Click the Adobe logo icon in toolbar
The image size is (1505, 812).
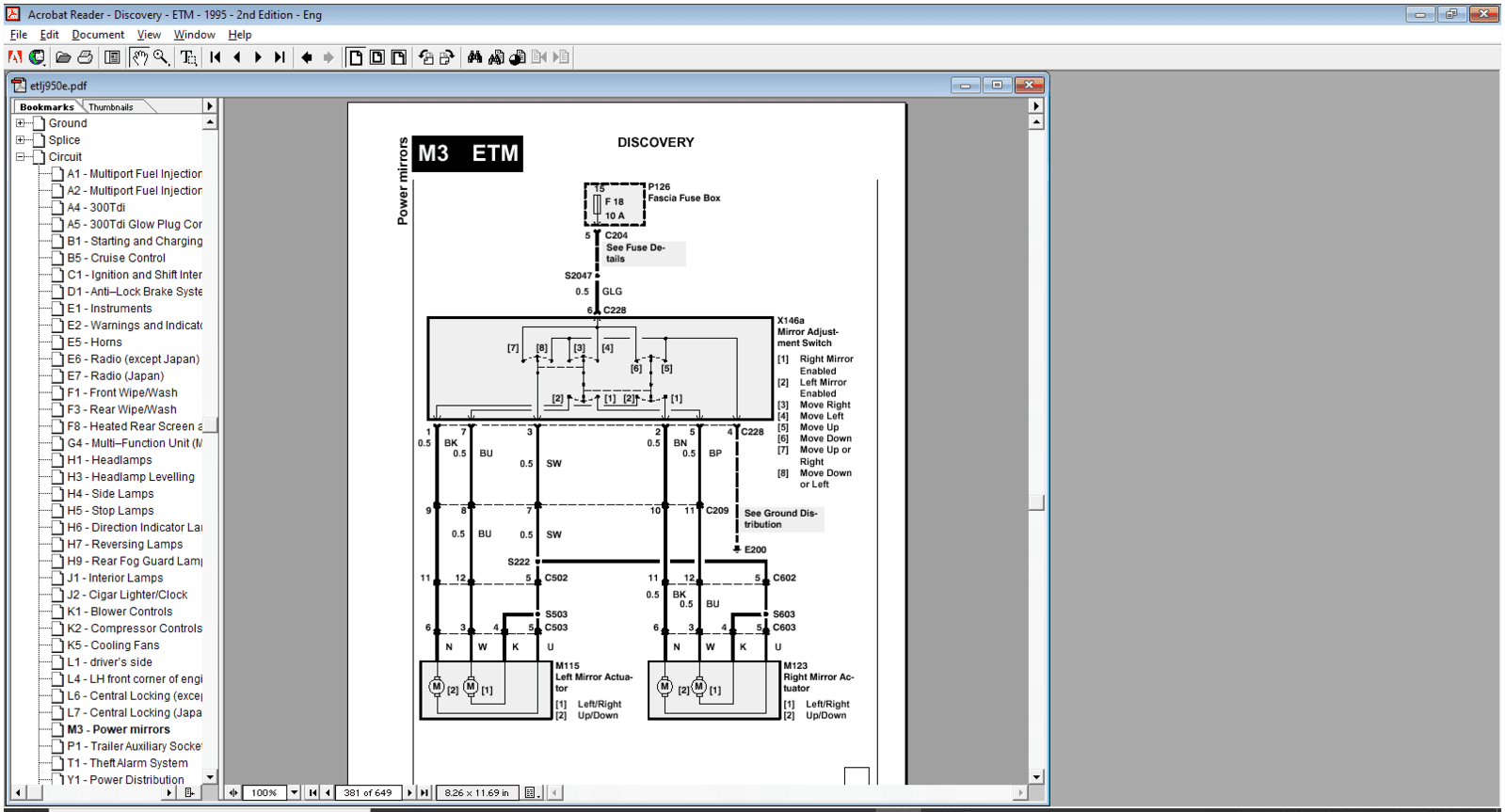[x=15, y=57]
